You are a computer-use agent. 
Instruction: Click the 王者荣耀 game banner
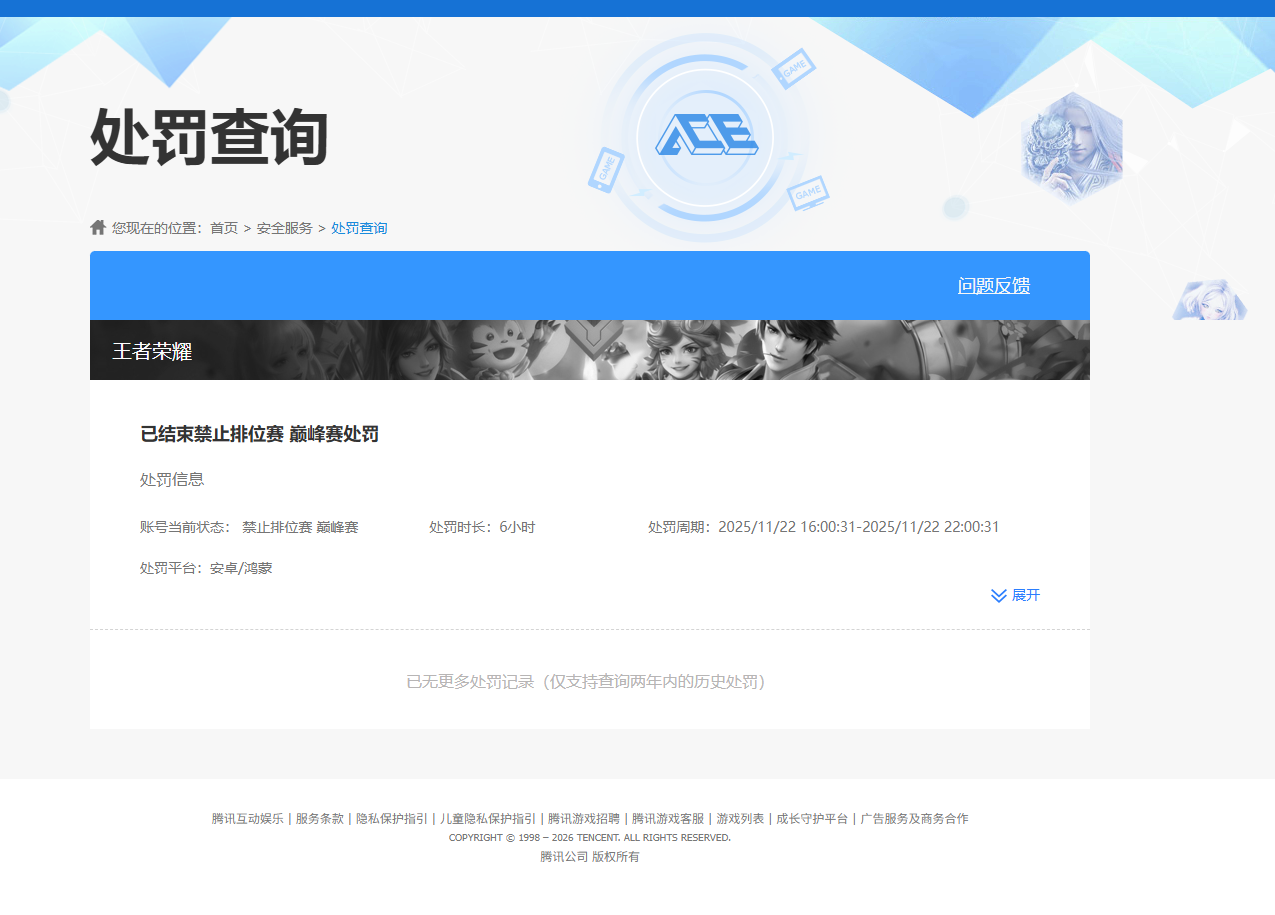click(x=589, y=350)
